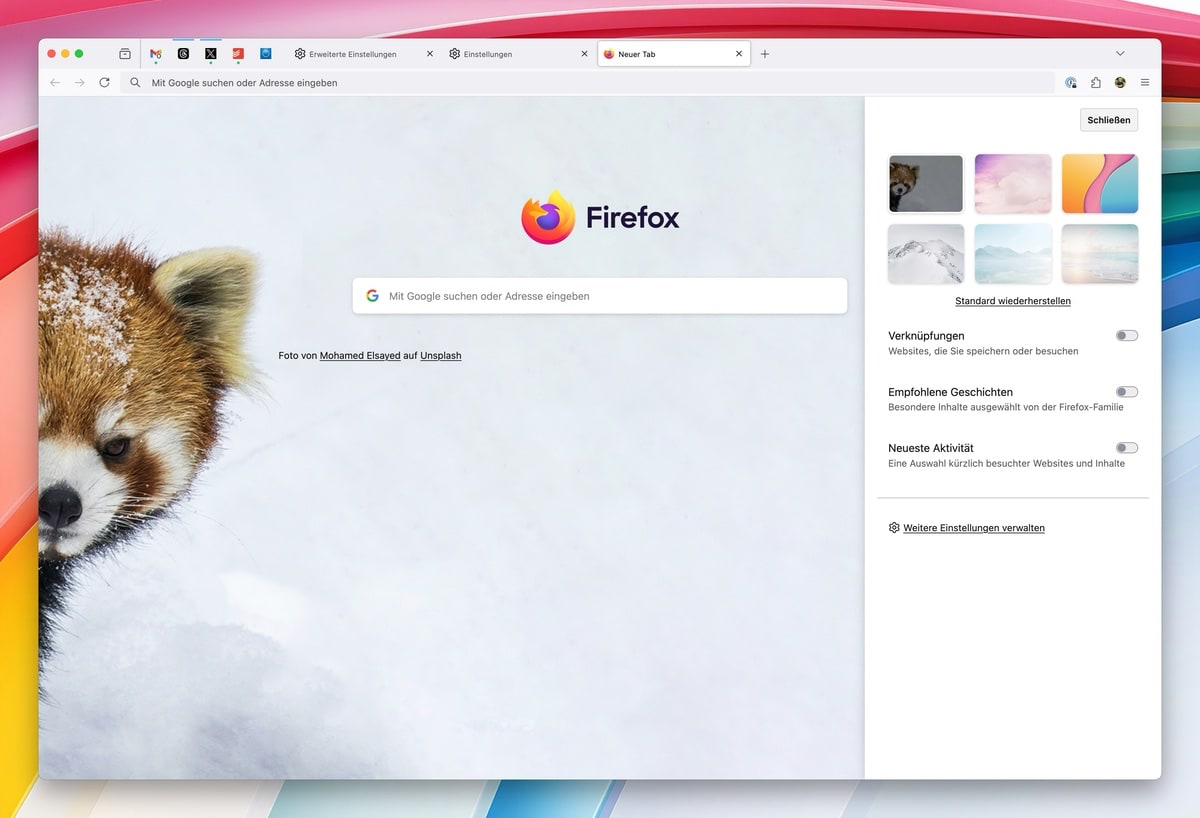Open Weitere Einstellungen verwalten

[973, 527]
